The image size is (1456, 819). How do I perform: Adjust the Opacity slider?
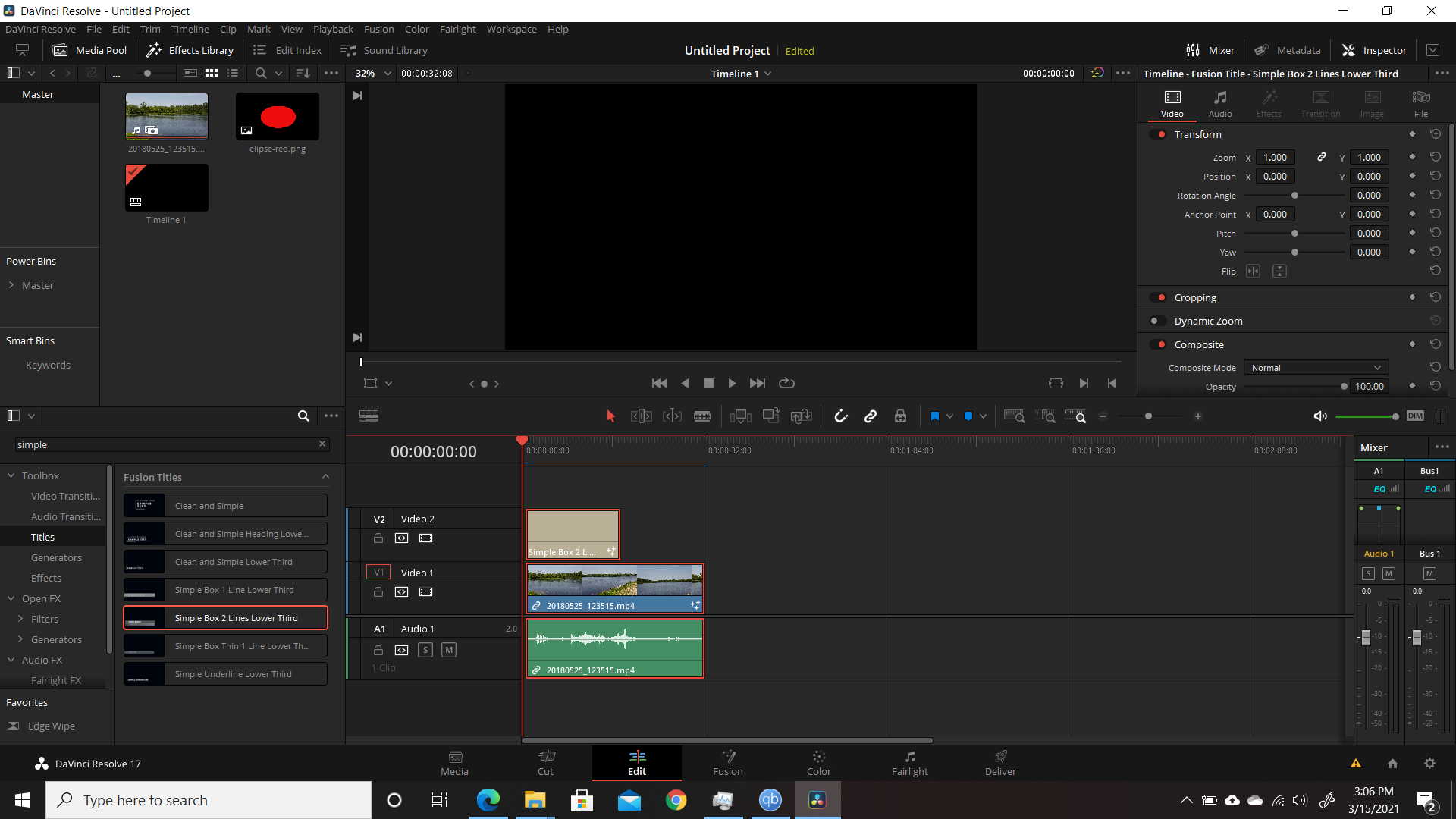1294,387
